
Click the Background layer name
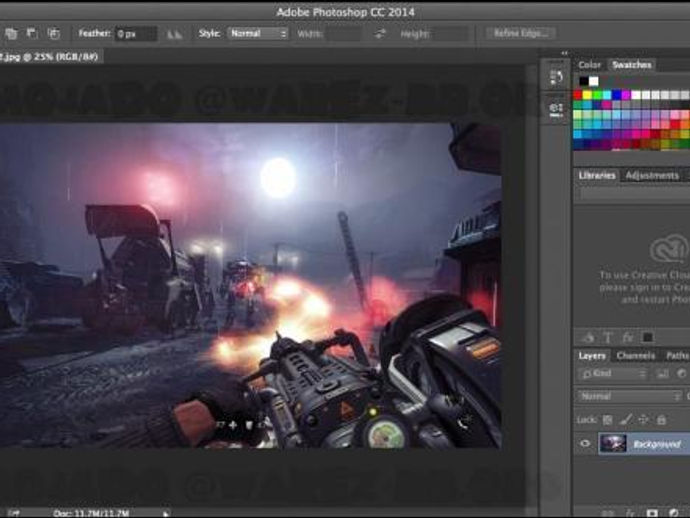click(657, 444)
